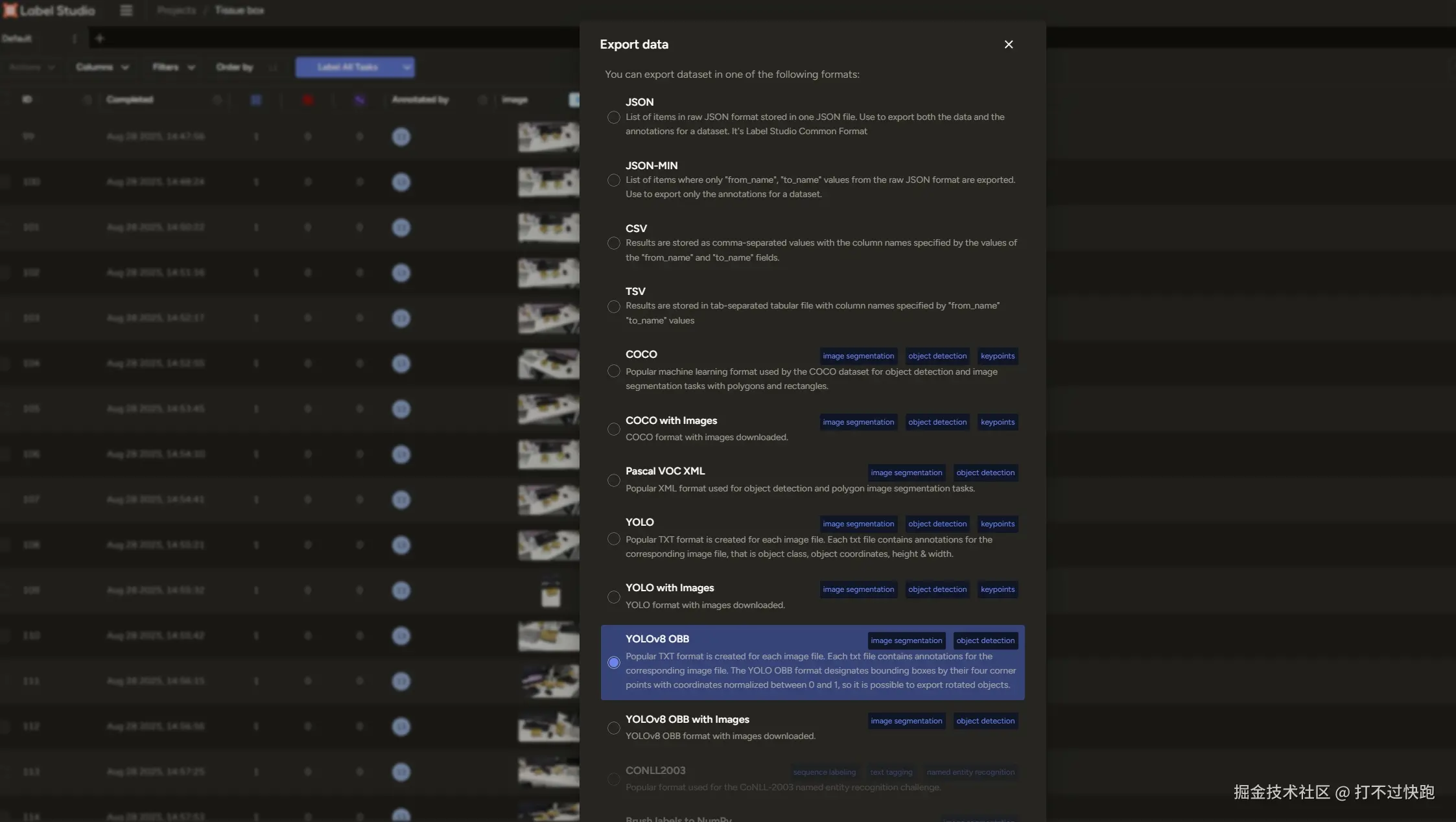Choose COCO export format radio
This screenshot has width=1456, height=822.
(x=613, y=371)
